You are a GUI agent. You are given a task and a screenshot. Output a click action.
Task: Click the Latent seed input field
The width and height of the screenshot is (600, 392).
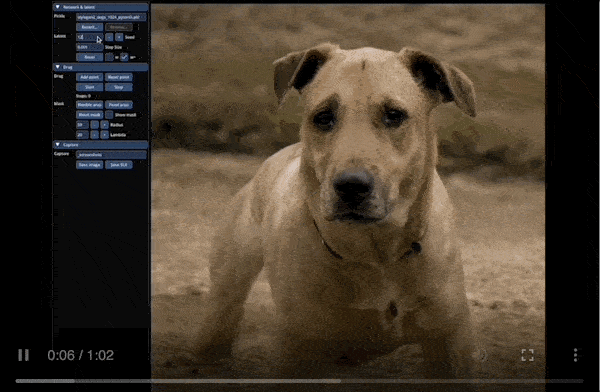(x=89, y=37)
